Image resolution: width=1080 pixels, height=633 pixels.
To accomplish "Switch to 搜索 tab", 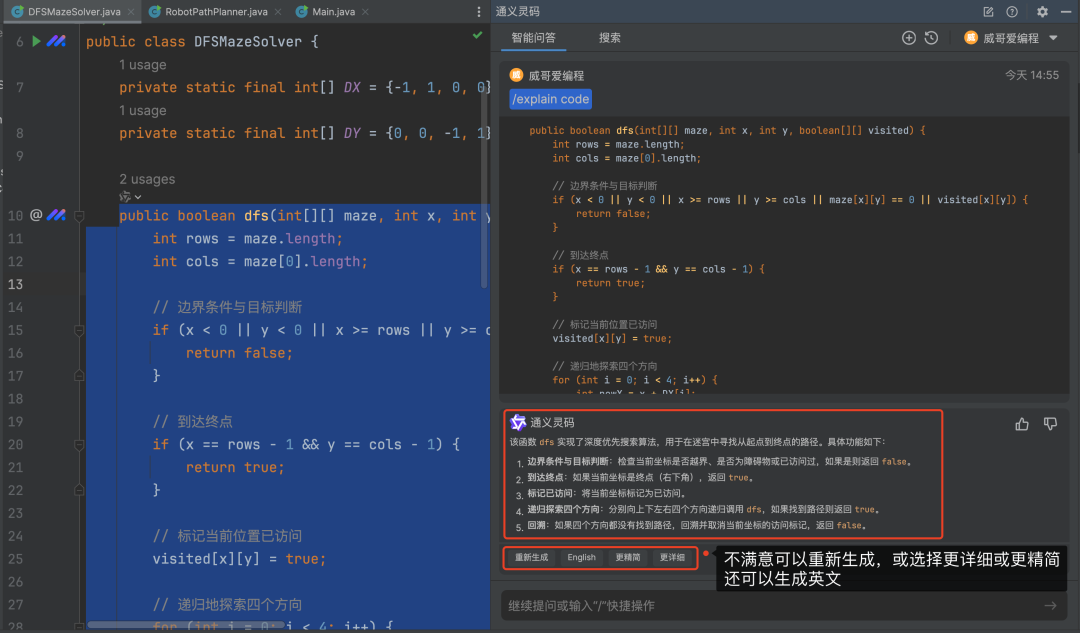I will point(610,38).
